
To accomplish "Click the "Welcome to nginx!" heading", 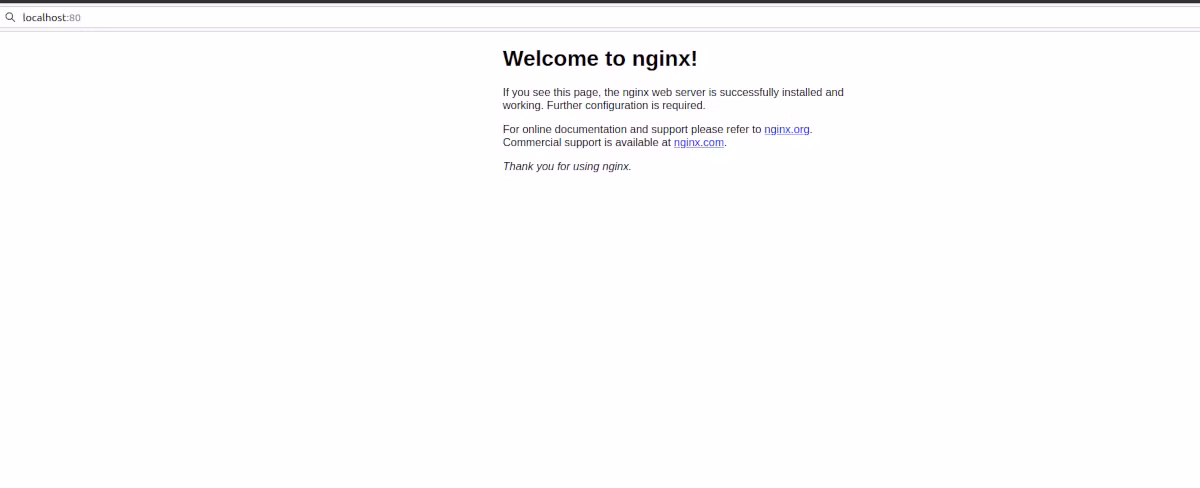I will coord(600,59).
